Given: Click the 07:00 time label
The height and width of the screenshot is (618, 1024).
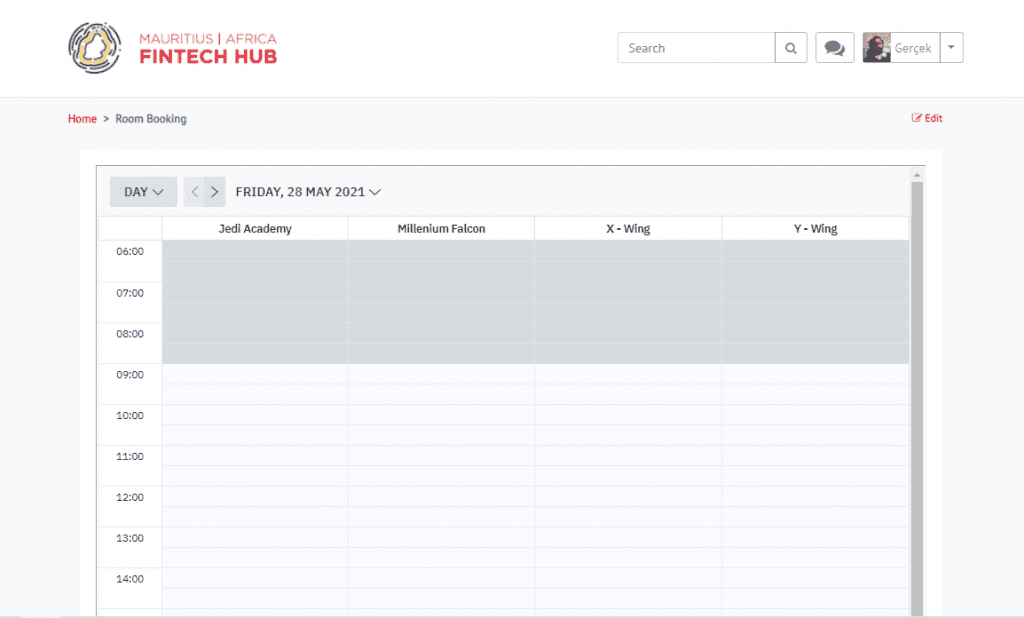Looking at the screenshot, I should click(x=130, y=293).
